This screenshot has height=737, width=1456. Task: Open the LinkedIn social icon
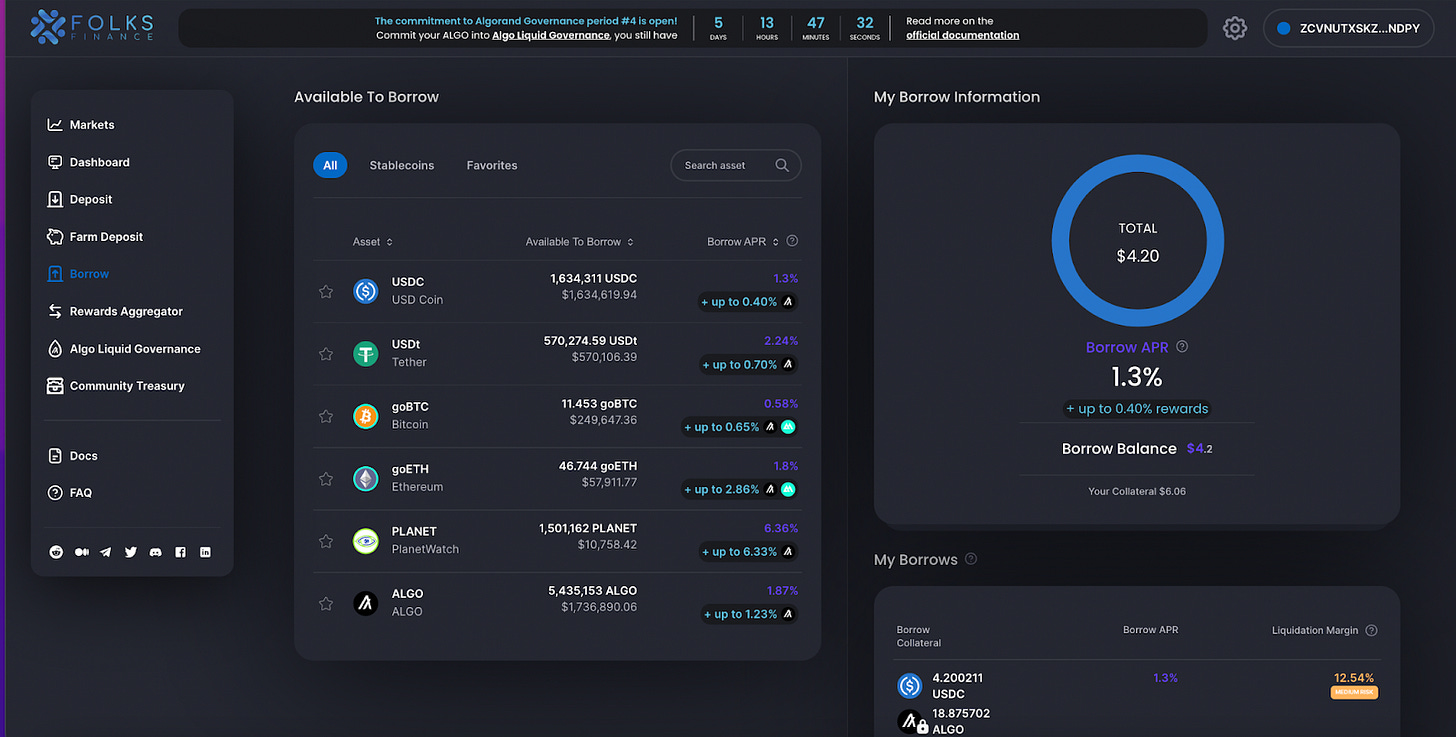205,552
